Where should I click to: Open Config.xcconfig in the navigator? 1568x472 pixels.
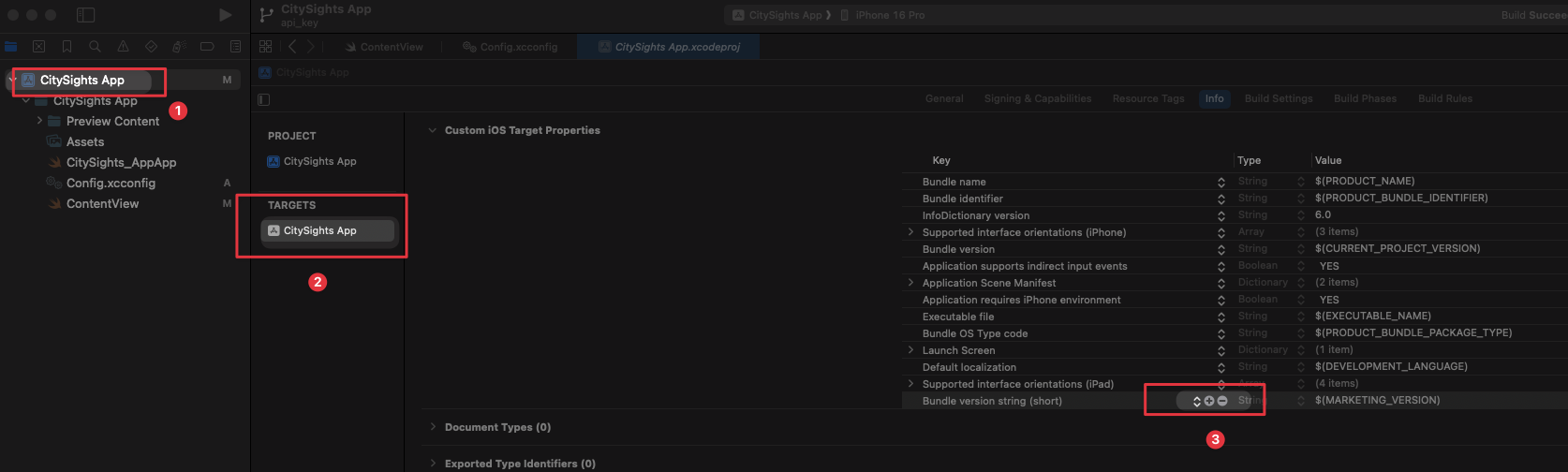pos(111,183)
